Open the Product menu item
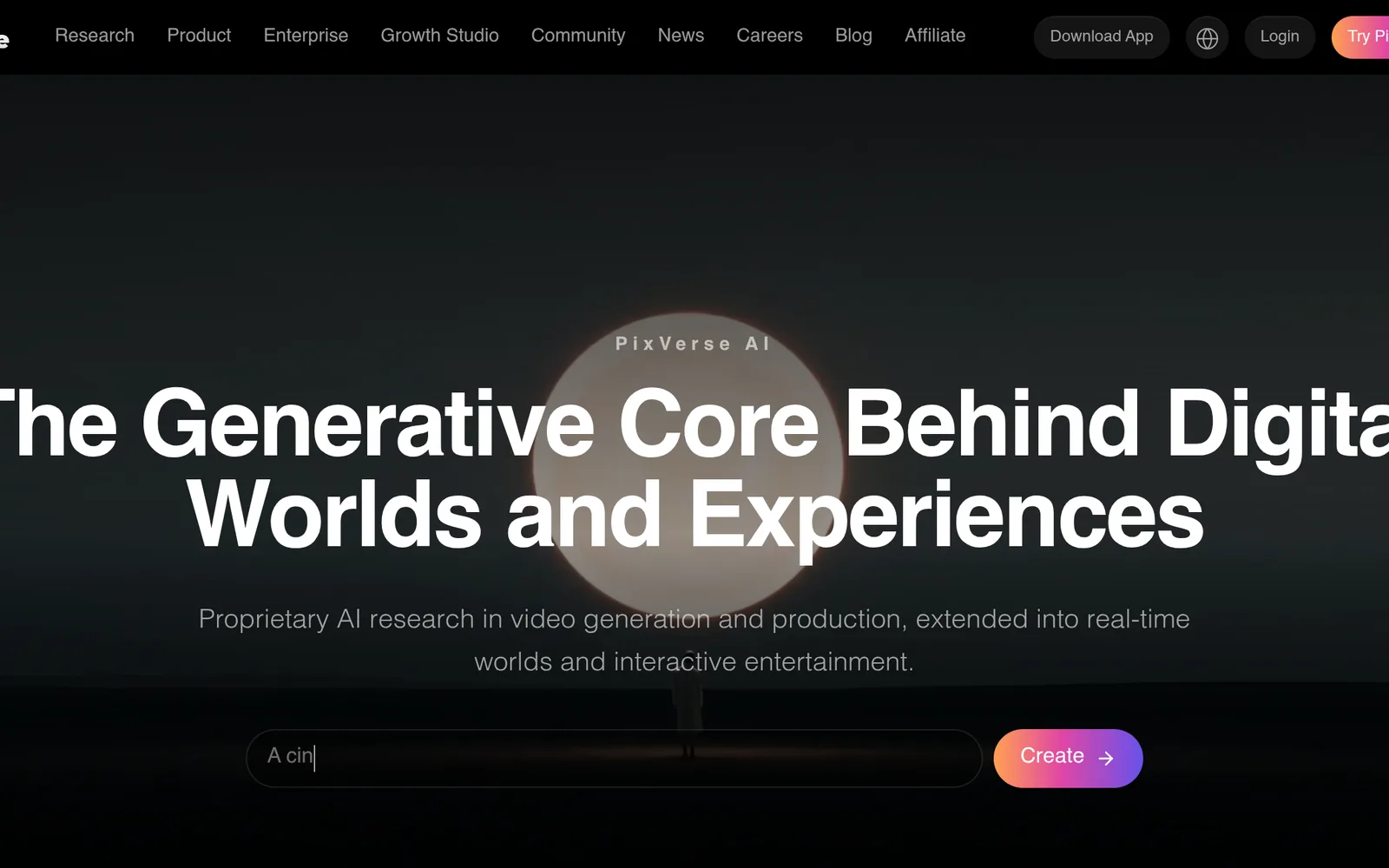The width and height of the screenshot is (1389, 868). click(199, 36)
